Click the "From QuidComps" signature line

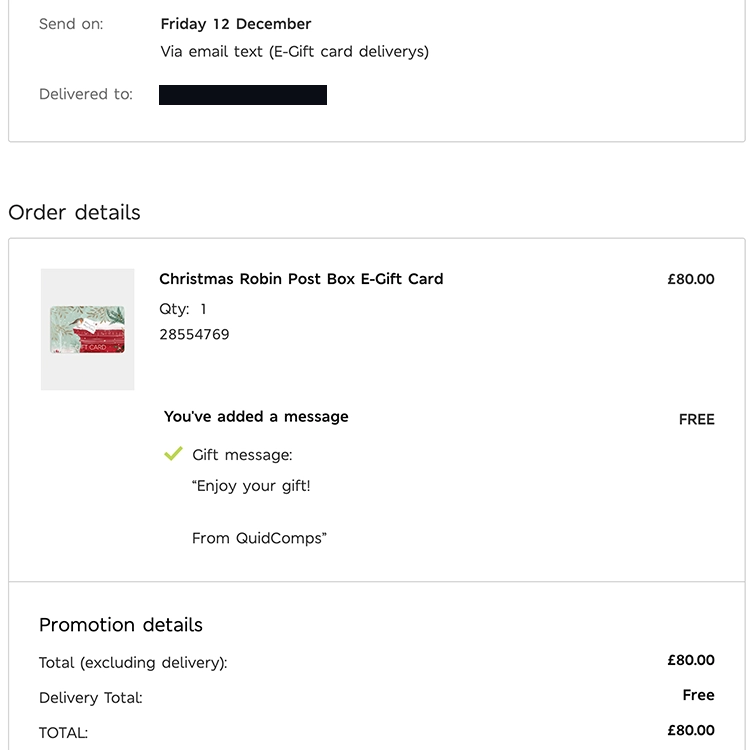click(259, 538)
